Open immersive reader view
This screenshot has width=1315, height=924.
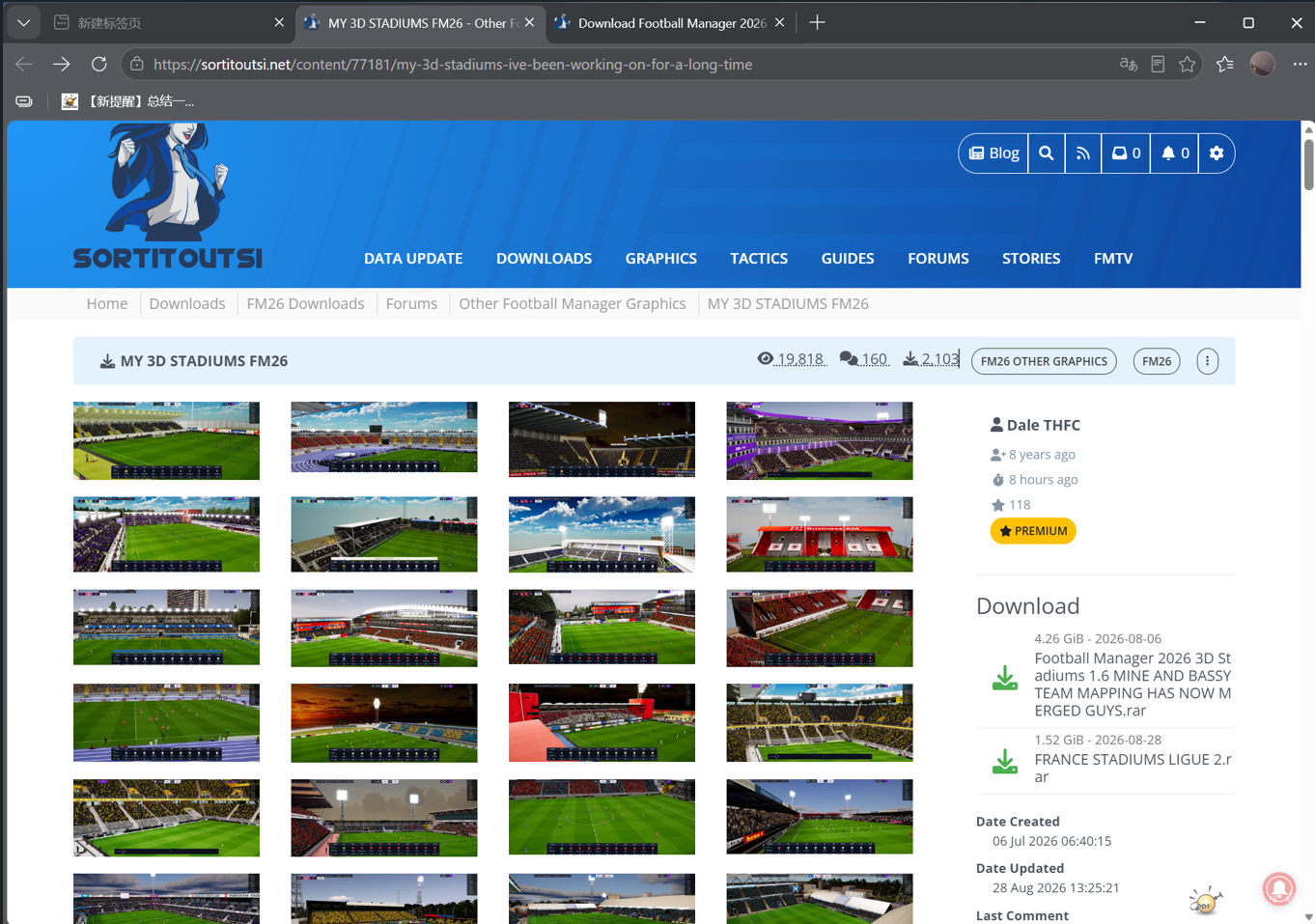(1158, 65)
